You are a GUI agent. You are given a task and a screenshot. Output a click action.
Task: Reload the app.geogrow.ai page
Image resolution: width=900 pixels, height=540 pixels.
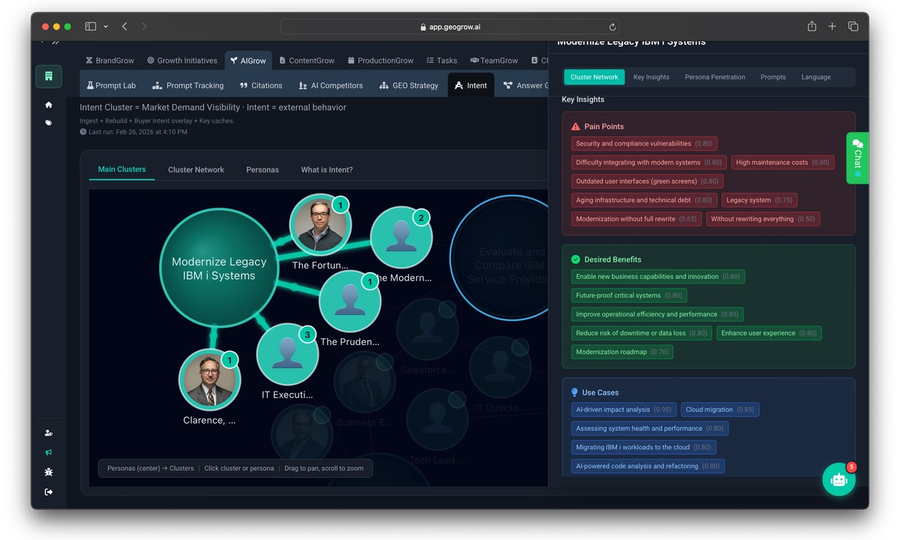612,27
